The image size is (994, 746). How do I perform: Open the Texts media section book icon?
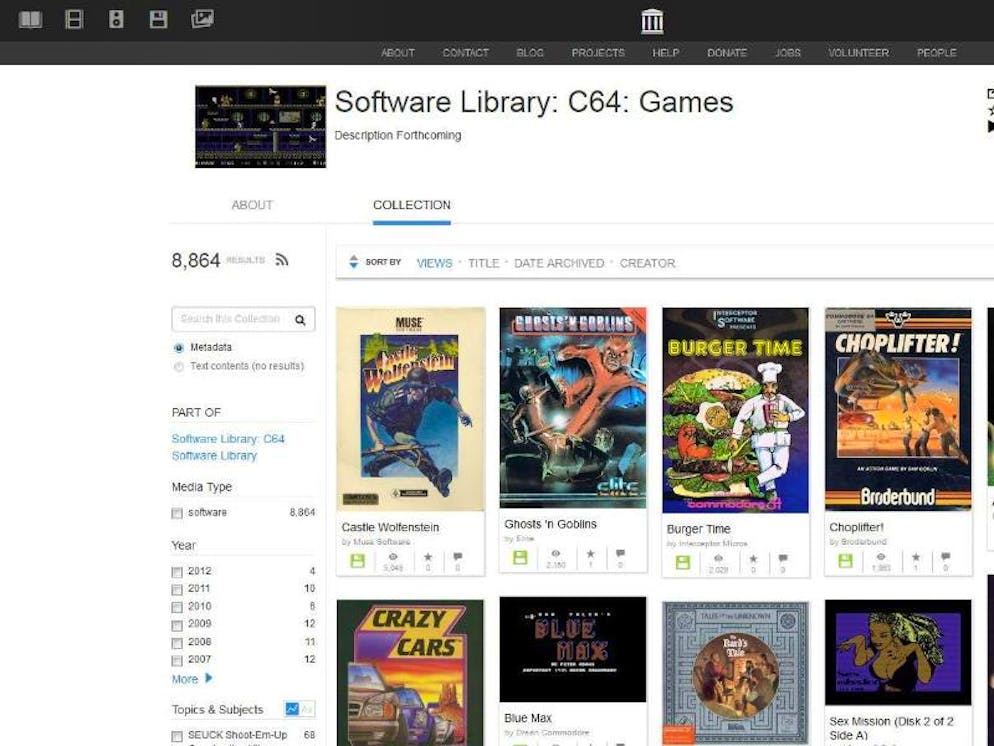30,20
